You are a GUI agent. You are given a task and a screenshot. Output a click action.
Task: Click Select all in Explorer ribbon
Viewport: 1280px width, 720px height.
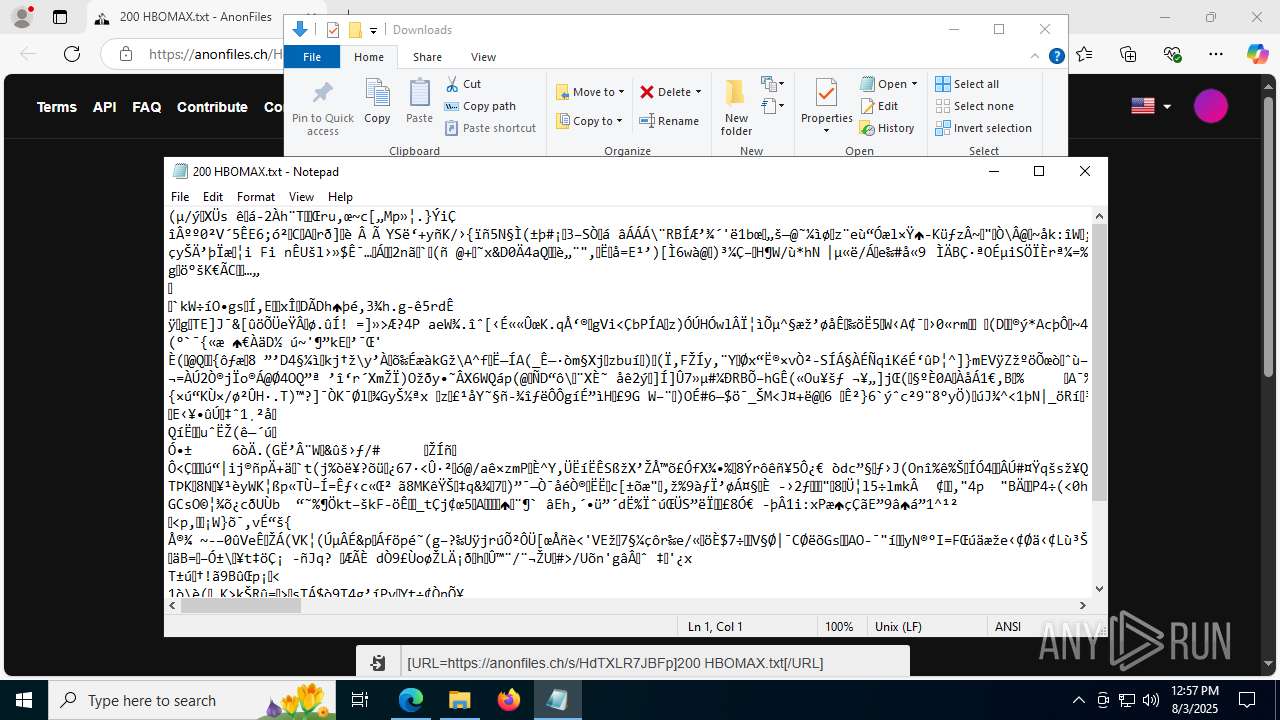[x=967, y=84]
